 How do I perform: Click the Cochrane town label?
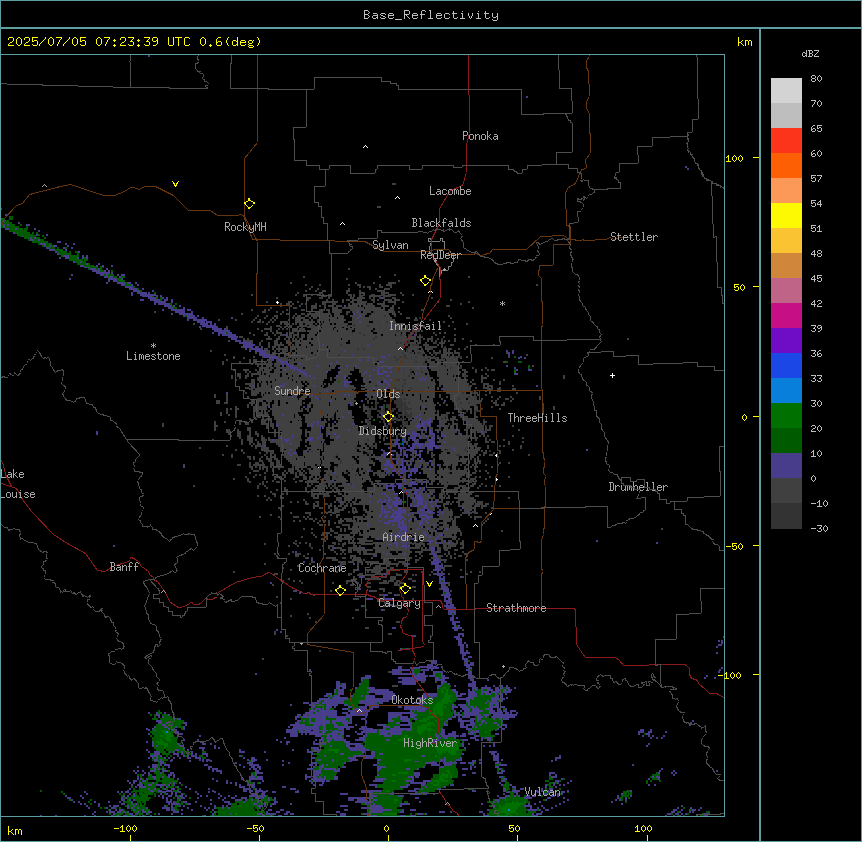[x=322, y=568]
